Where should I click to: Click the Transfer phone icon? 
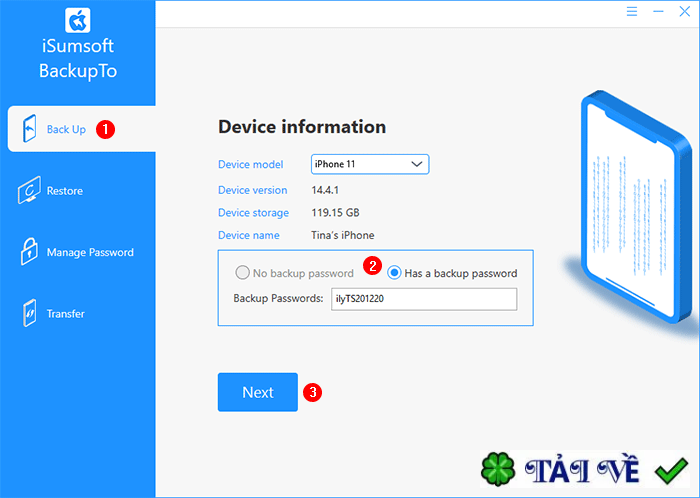pyautogui.click(x=29, y=313)
